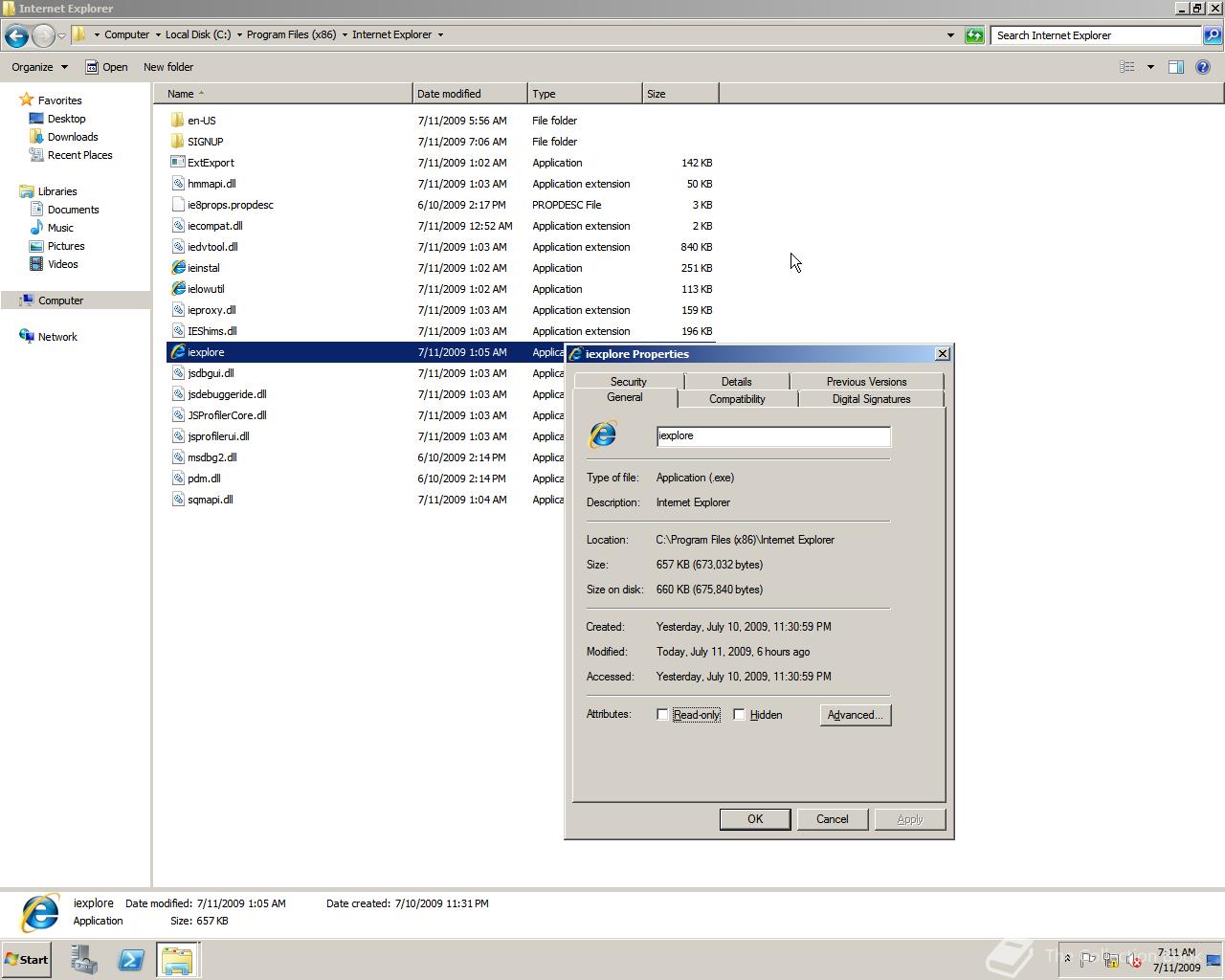Image resolution: width=1225 pixels, height=980 pixels.
Task: Switch to the Compatibility tab
Action: 737,399
